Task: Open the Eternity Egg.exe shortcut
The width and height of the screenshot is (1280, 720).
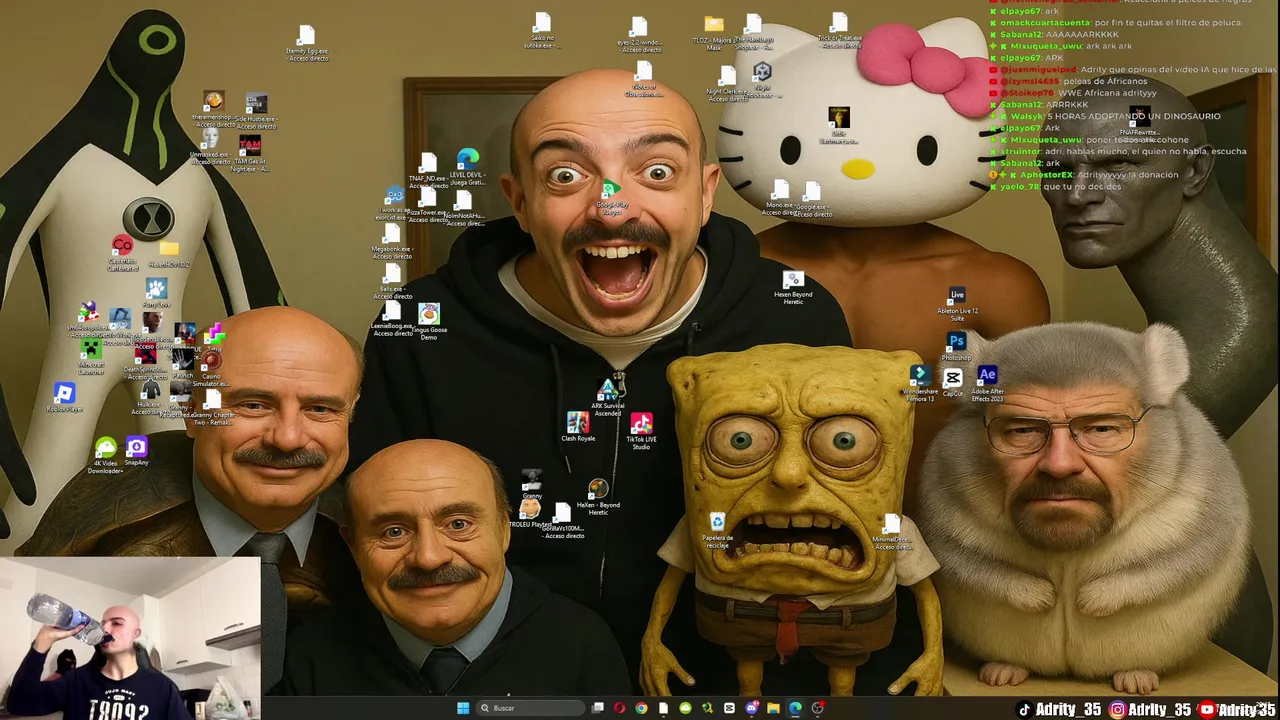Action: pos(306,37)
